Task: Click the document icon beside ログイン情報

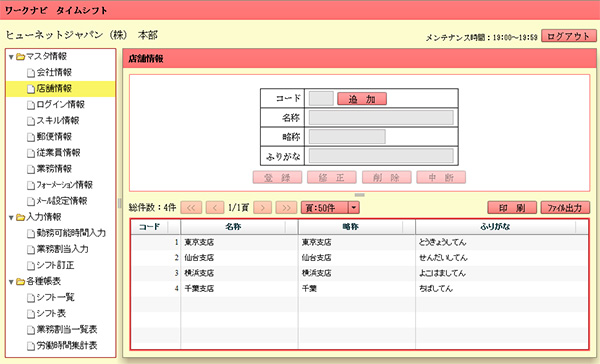Action: coord(31,105)
